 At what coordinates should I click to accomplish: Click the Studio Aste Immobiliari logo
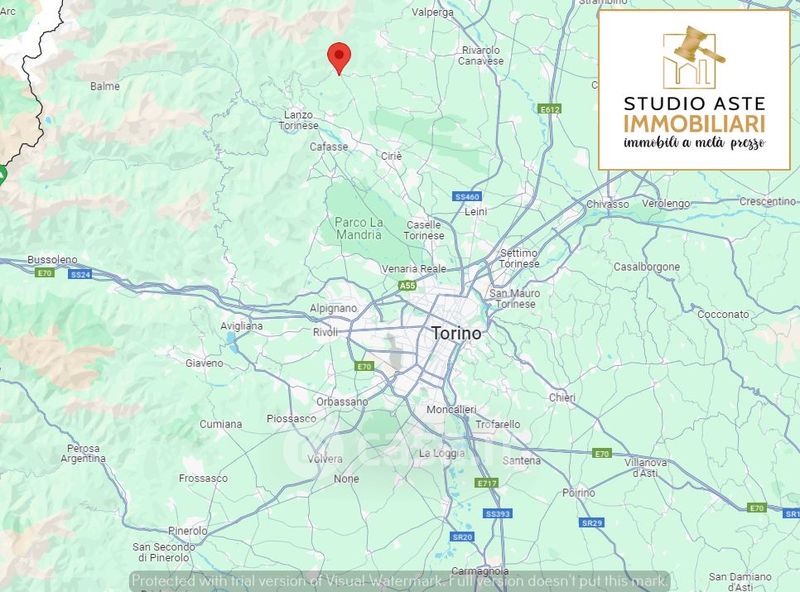click(x=694, y=89)
